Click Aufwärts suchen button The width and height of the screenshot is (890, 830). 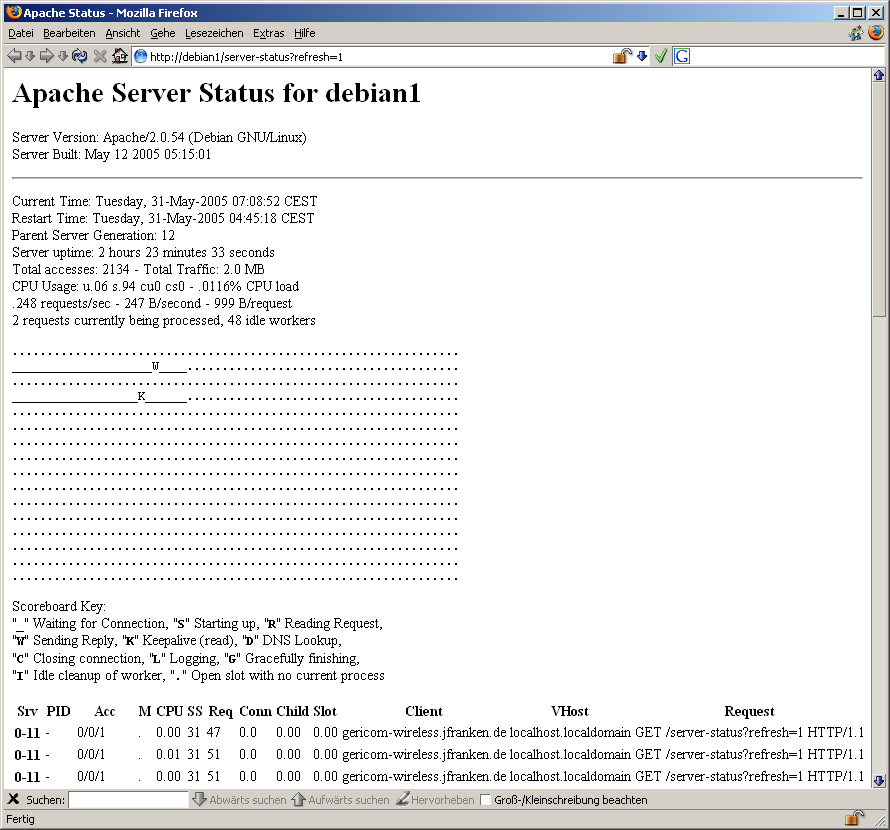tap(341, 800)
